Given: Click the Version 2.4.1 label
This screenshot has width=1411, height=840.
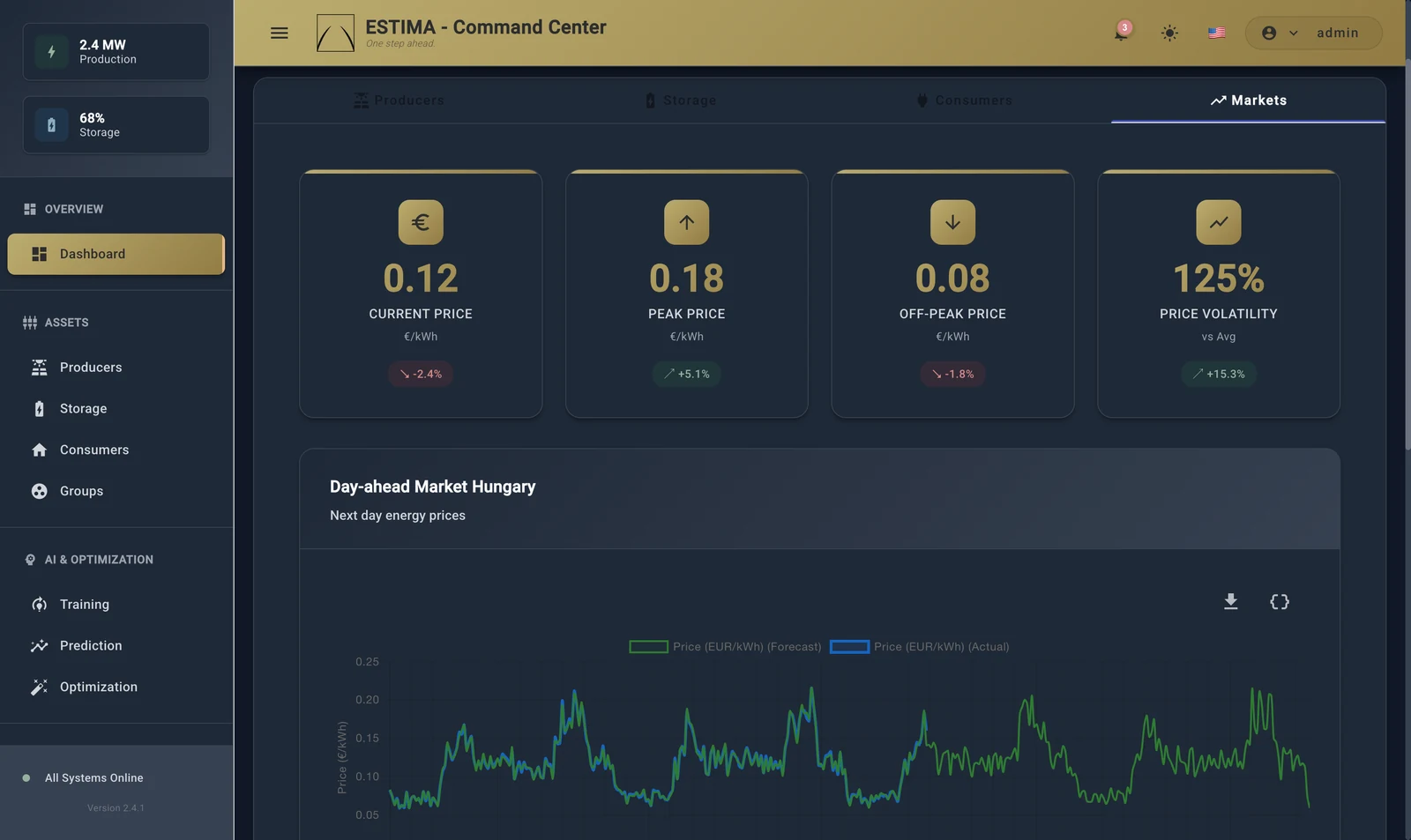Looking at the screenshot, I should [116, 808].
